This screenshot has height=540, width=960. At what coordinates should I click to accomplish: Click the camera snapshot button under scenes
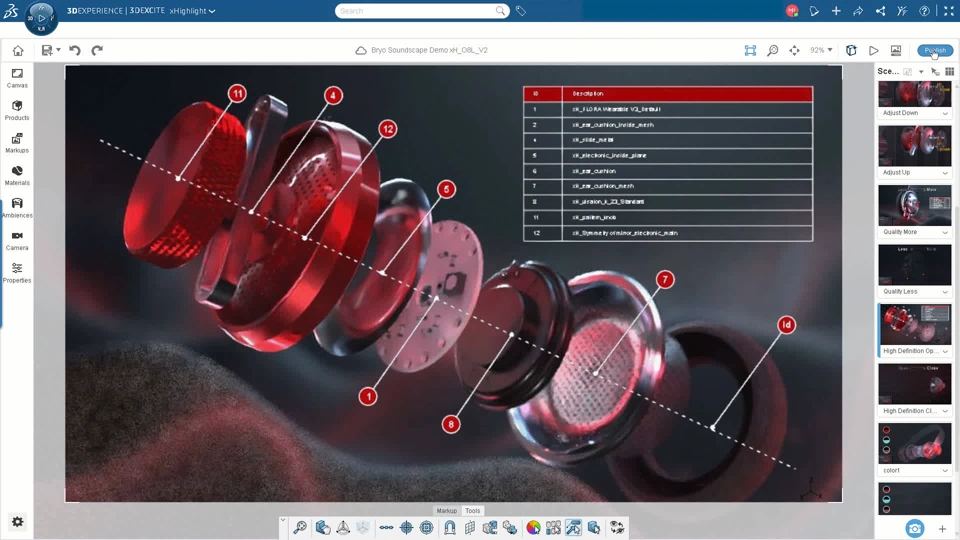coord(914,528)
